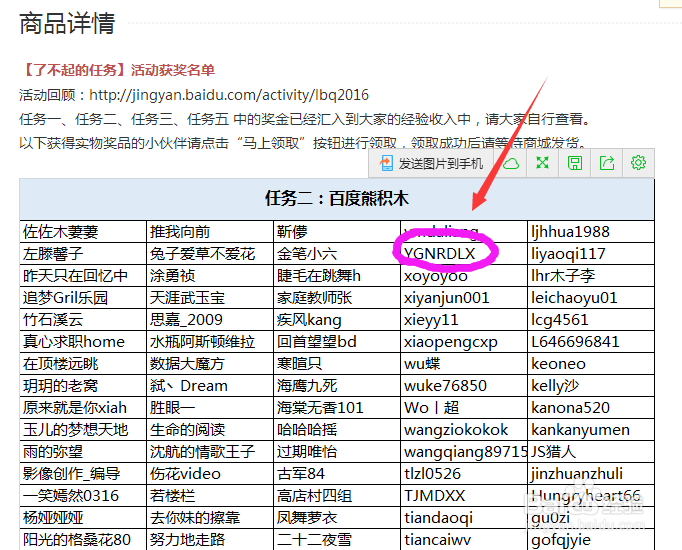Click the 商品详情 heading
Screen dimensions: 682x550
[67, 23]
